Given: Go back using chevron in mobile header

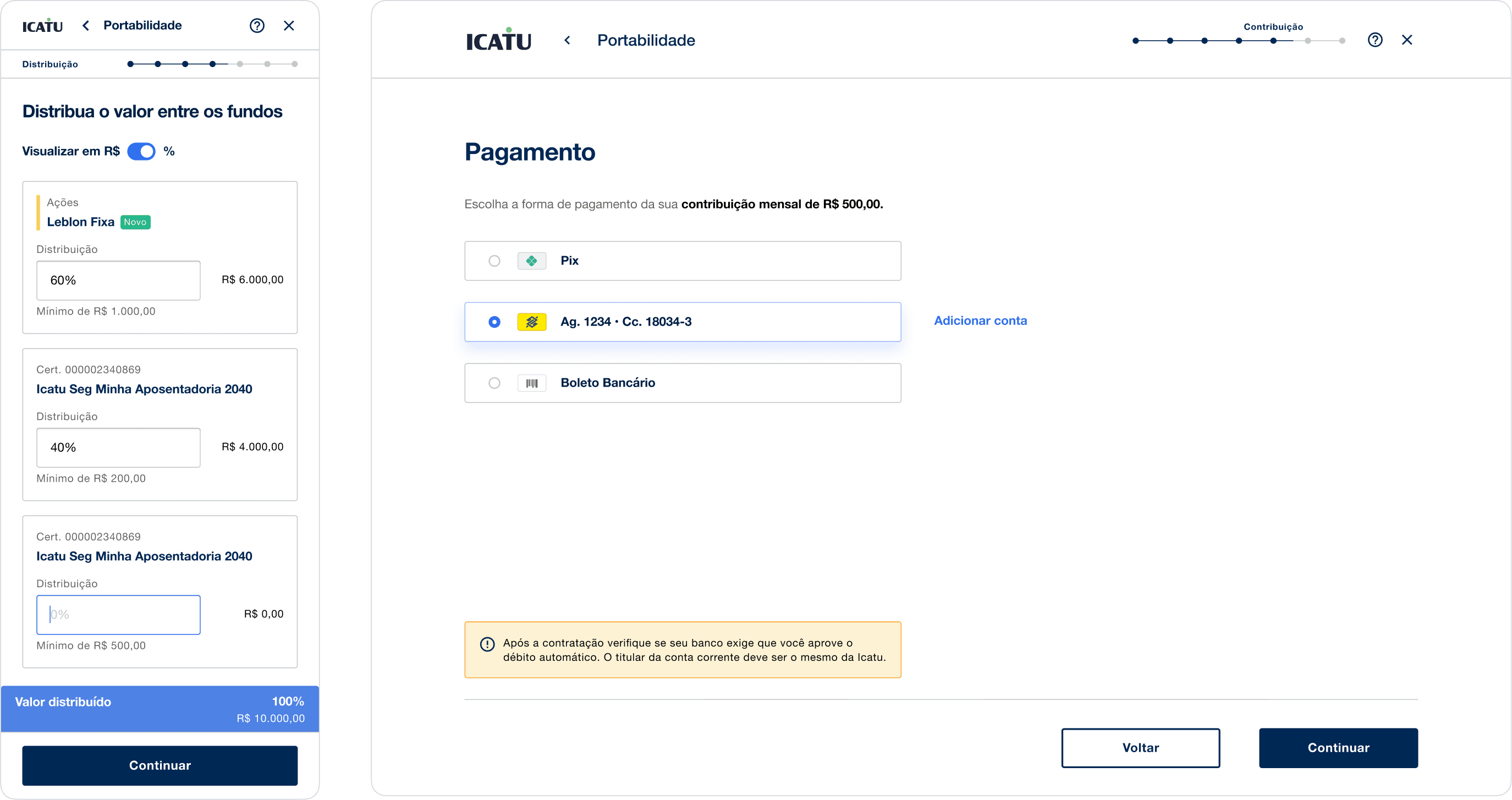Looking at the screenshot, I should click(x=86, y=25).
